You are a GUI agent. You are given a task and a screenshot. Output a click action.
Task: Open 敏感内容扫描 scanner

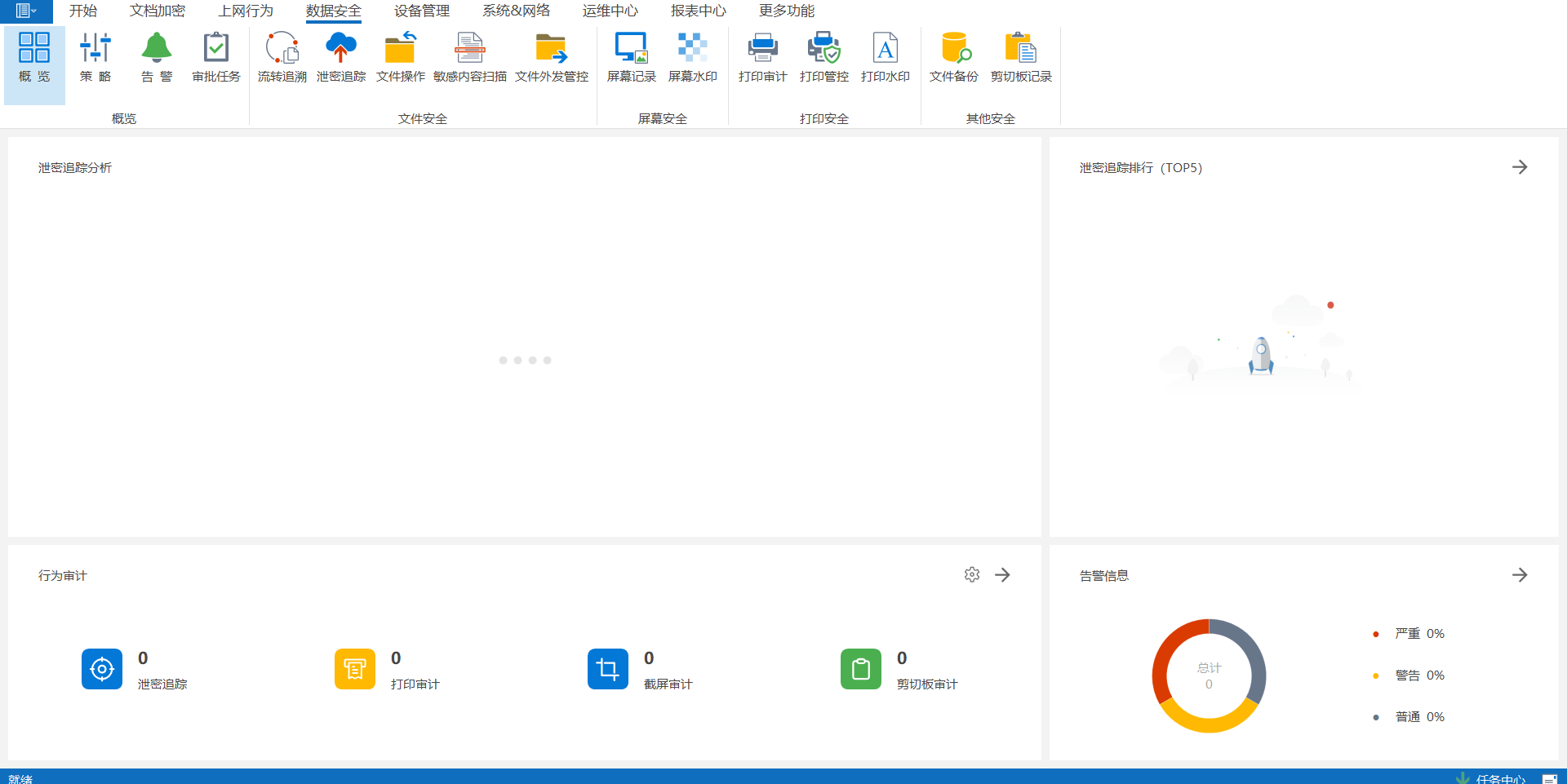click(470, 59)
